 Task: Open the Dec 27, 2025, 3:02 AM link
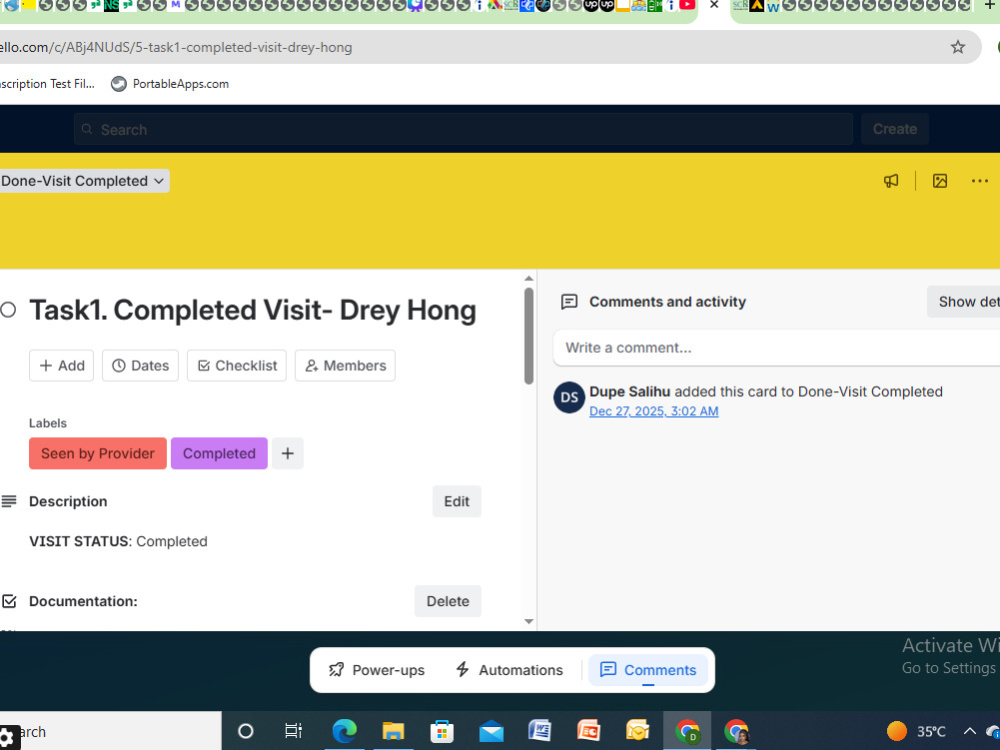(654, 411)
